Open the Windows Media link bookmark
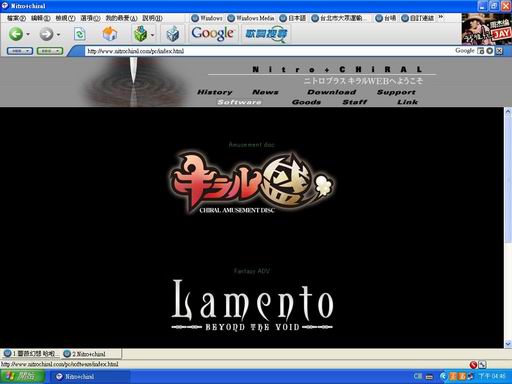The height and width of the screenshot is (384, 512). [x=251, y=18]
